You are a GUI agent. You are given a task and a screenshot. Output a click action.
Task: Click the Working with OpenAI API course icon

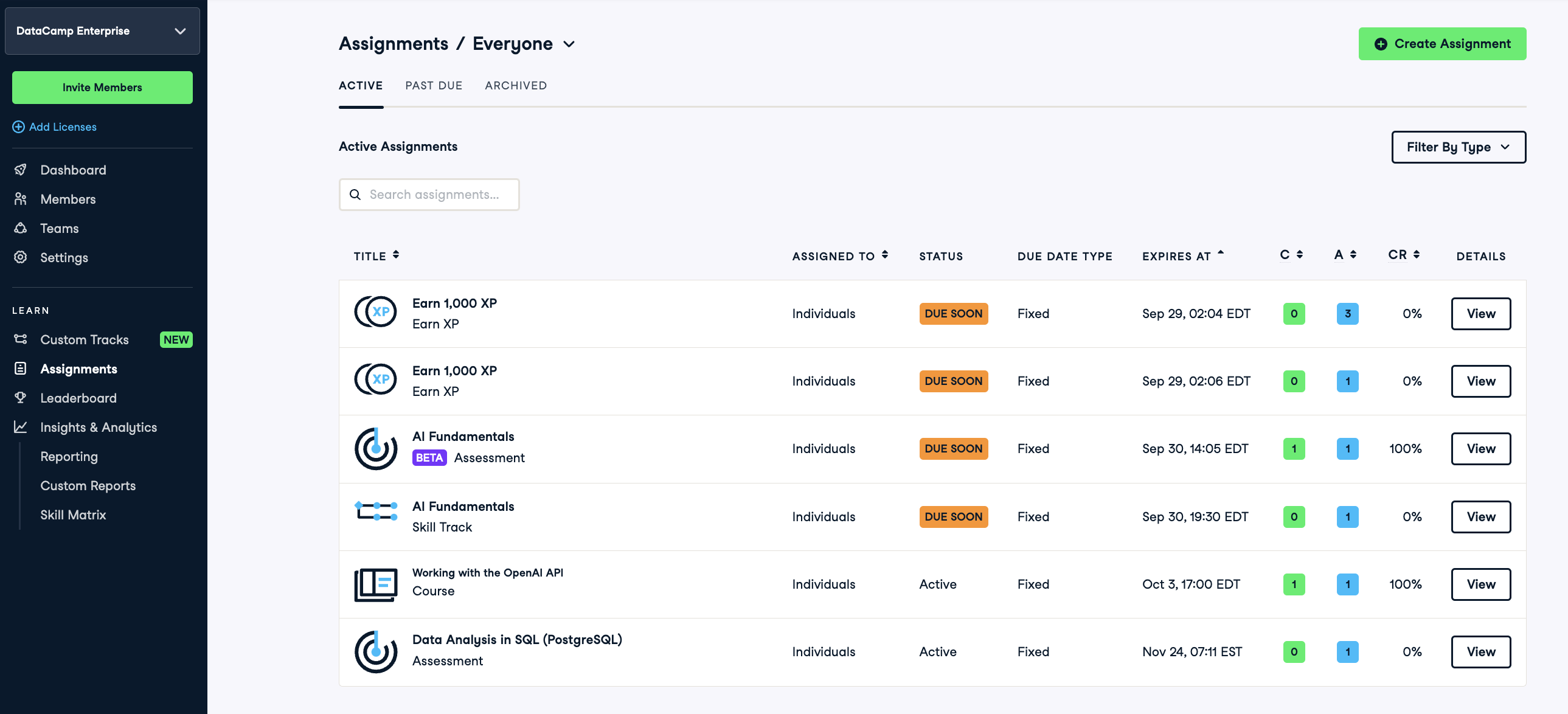click(x=375, y=584)
